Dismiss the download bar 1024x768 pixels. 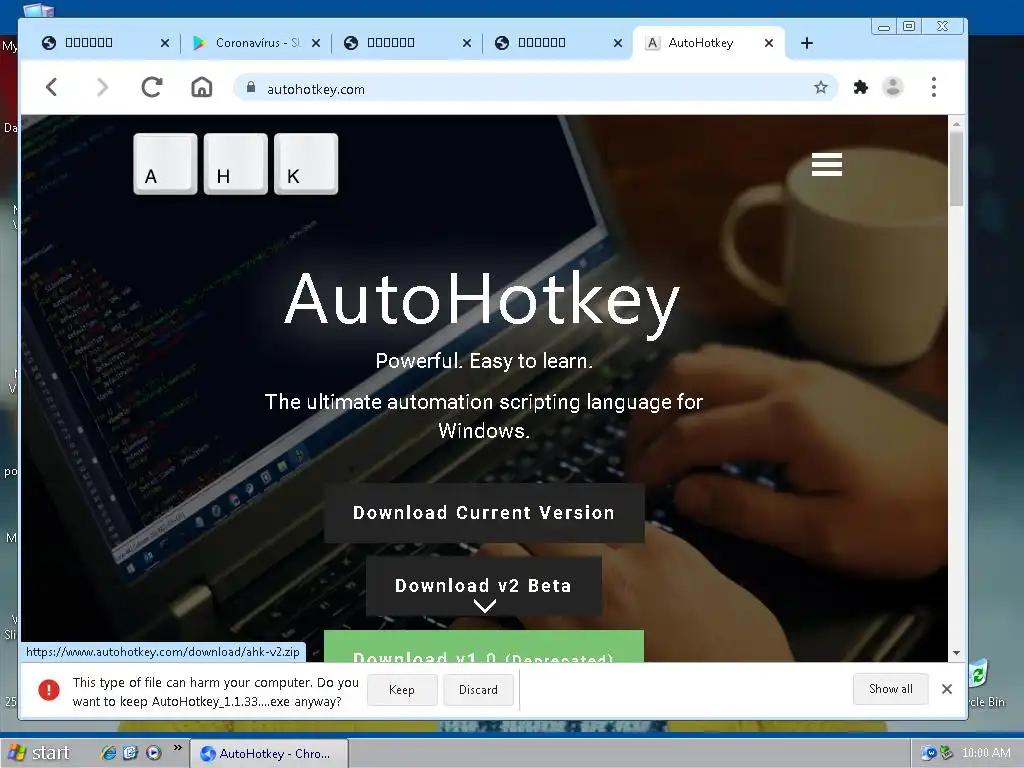947,689
